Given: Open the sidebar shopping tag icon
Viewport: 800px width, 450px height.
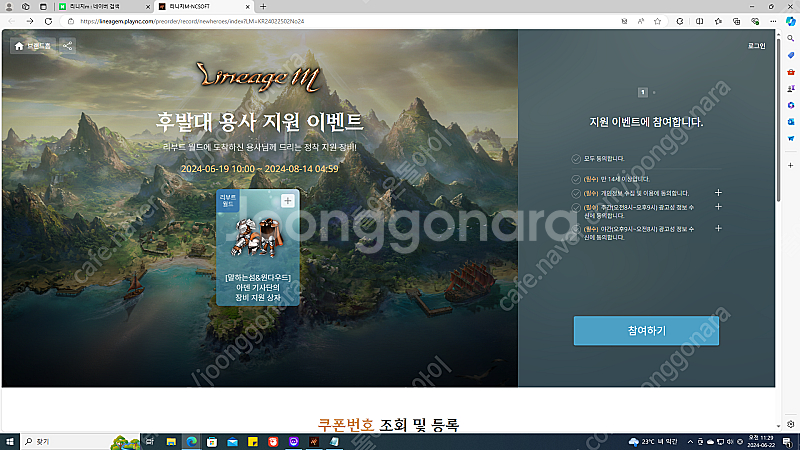Looking at the screenshot, I should coord(791,55).
